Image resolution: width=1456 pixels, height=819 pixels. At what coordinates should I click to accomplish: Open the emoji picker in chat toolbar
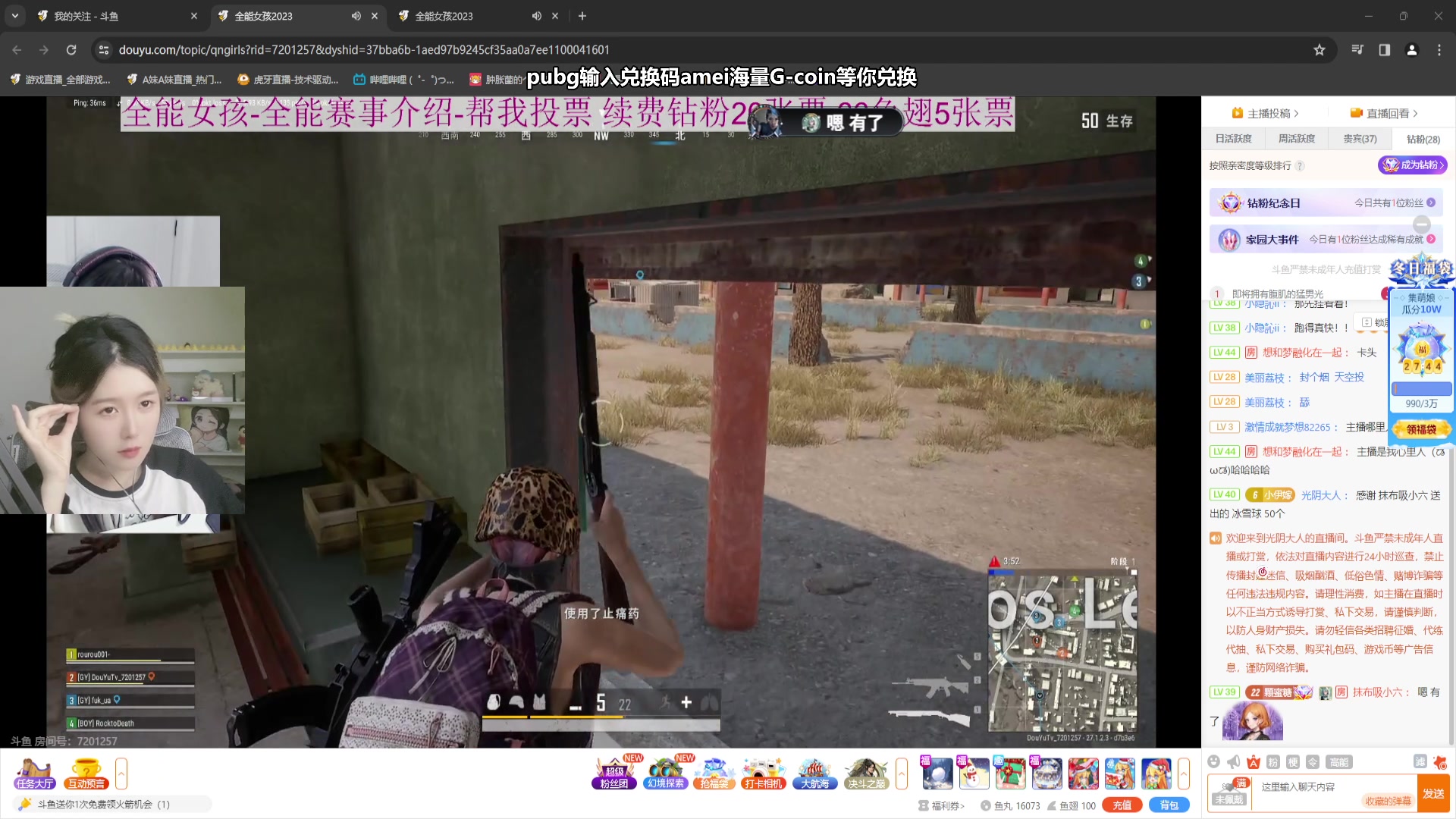tap(1214, 762)
